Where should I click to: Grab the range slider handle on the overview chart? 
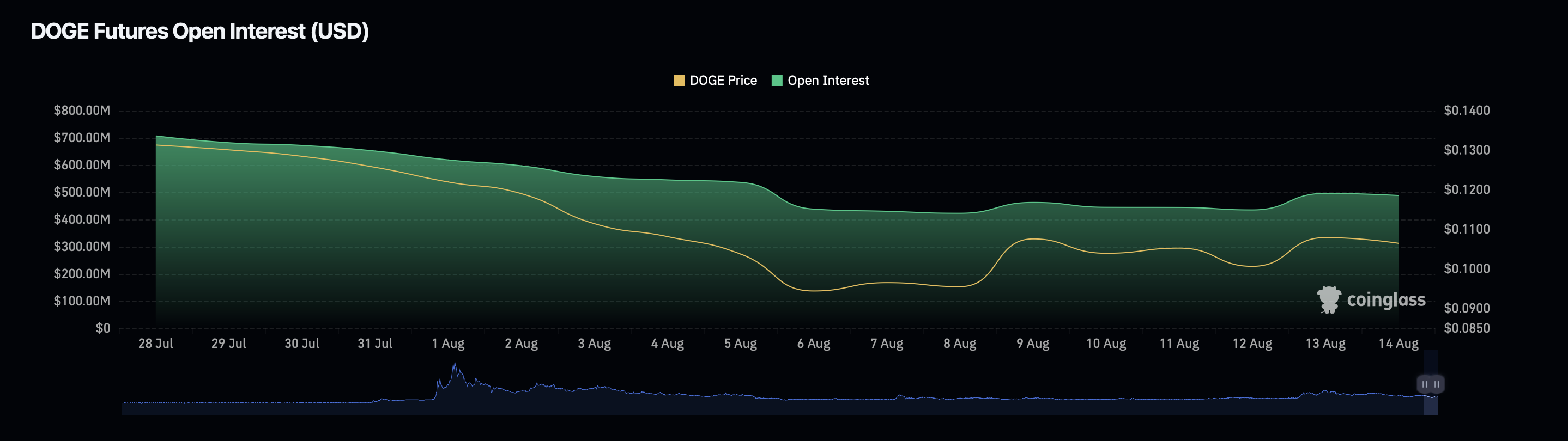(x=1431, y=384)
